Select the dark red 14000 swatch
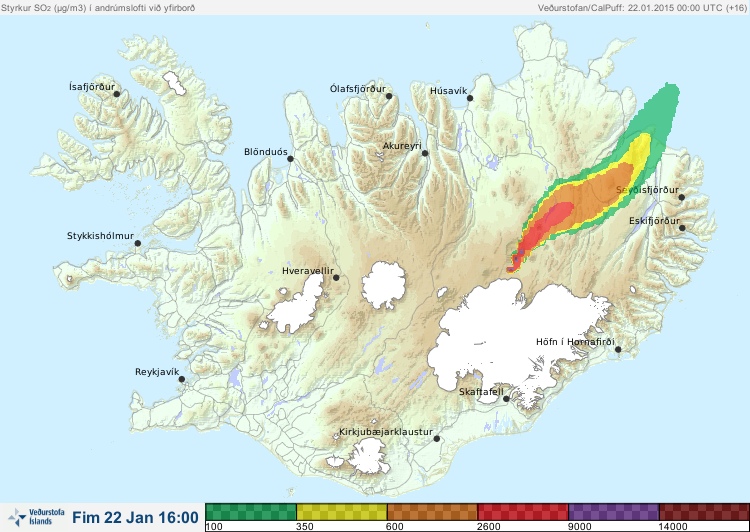This screenshot has width=750, height=532. tap(704, 512)
